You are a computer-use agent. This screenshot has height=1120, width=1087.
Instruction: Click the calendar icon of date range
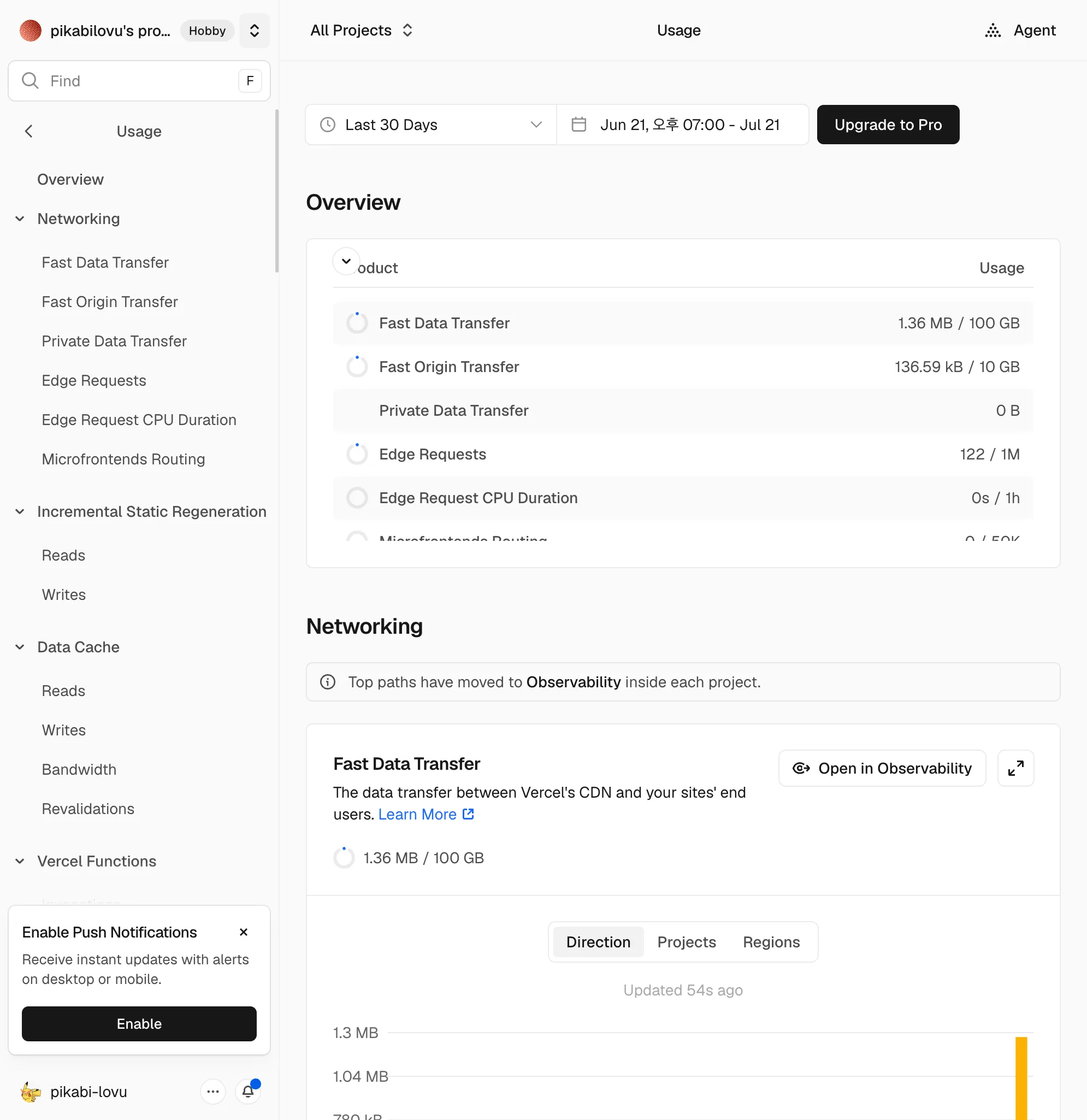pyautogui.click(x=578, y=125)
